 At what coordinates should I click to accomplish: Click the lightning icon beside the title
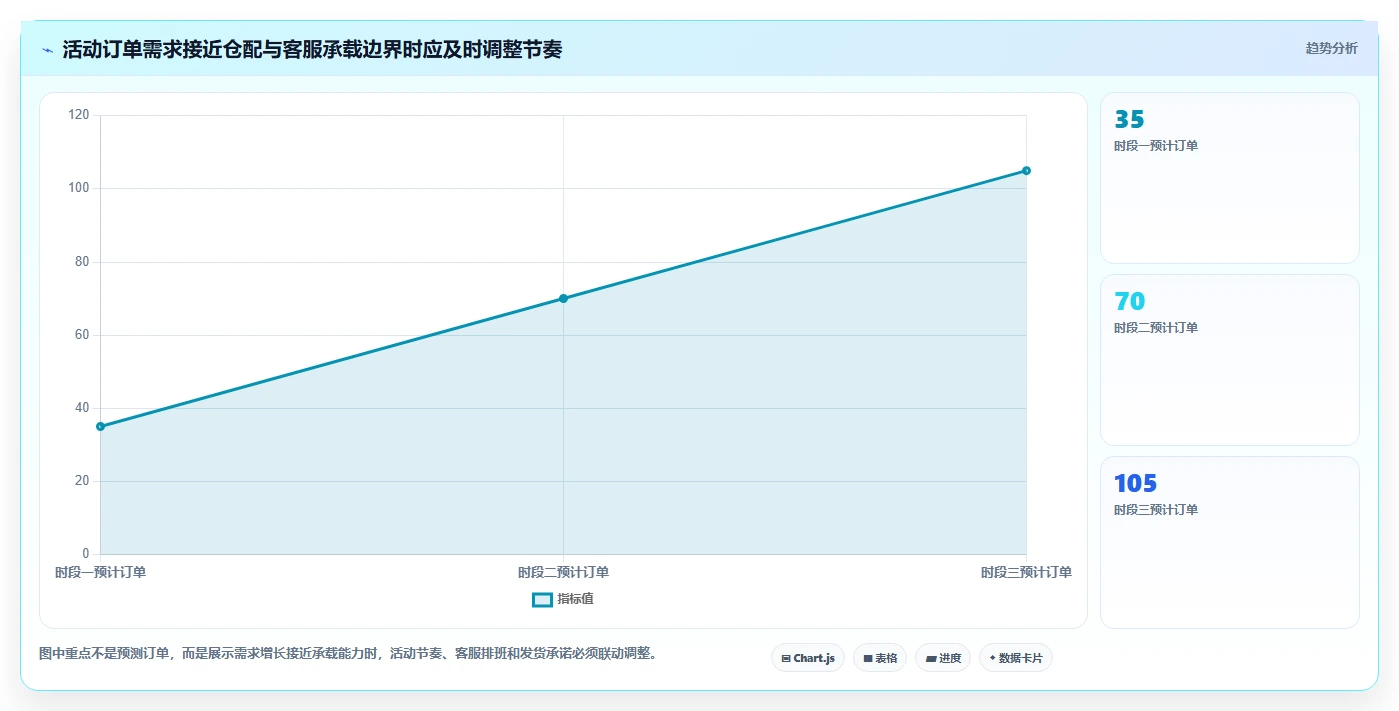[47, 50]
